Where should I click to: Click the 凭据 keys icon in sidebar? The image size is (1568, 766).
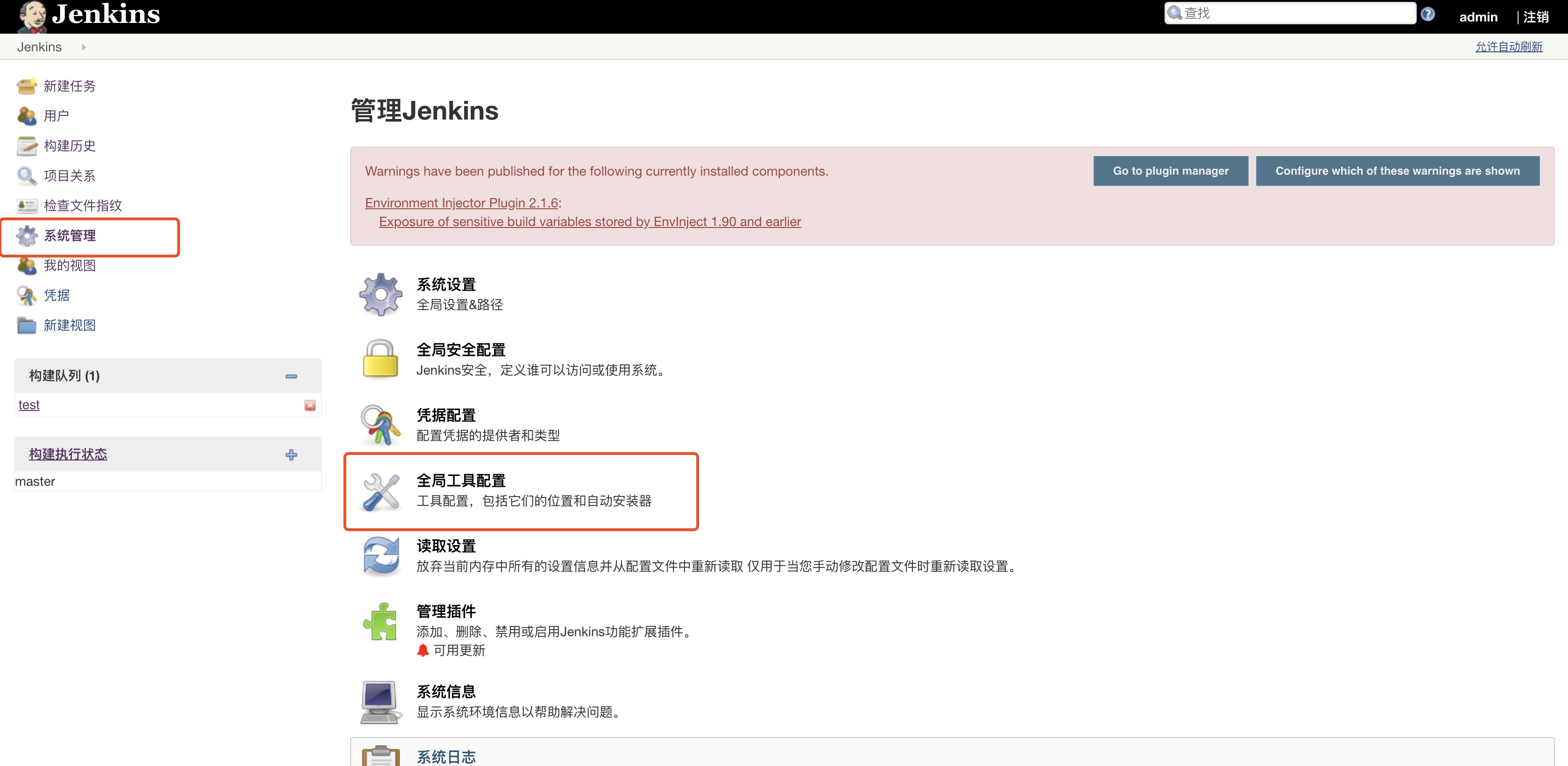26,295
